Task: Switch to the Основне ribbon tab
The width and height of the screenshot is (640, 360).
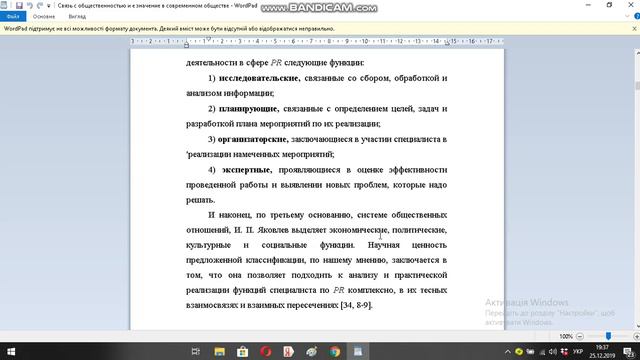Action: 44,16
